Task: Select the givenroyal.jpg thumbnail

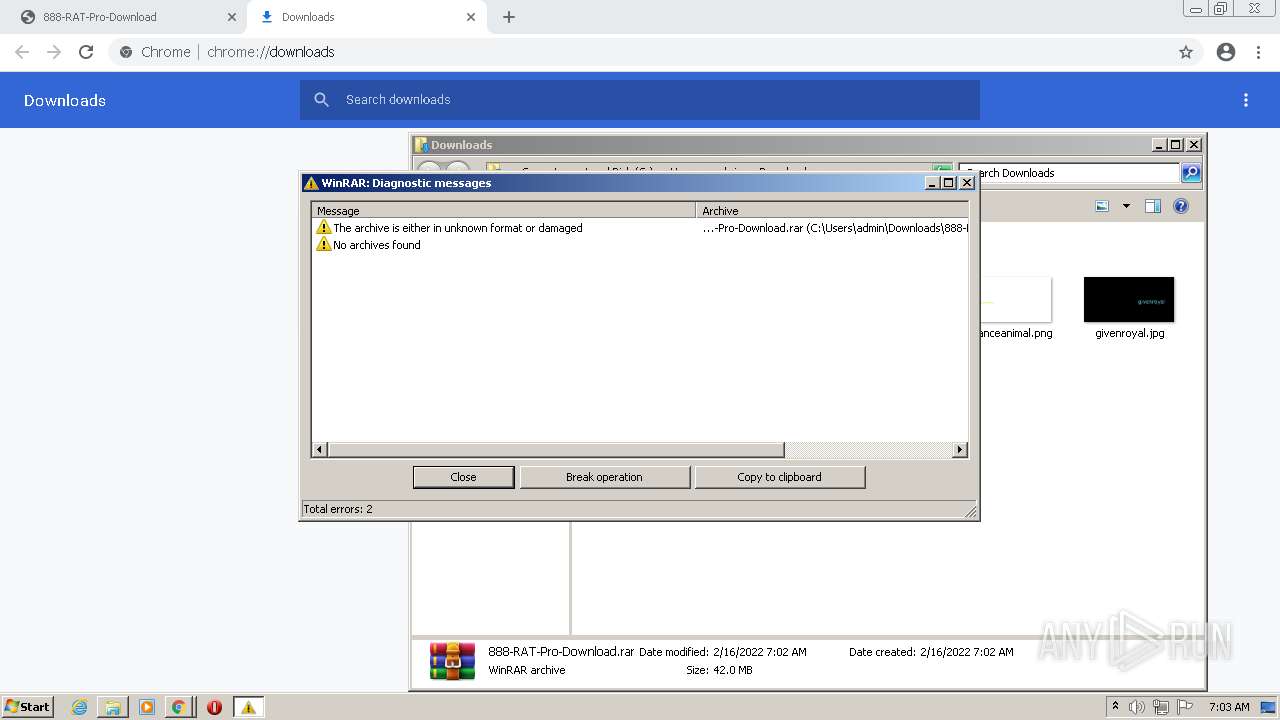Action: [1129, 300]
